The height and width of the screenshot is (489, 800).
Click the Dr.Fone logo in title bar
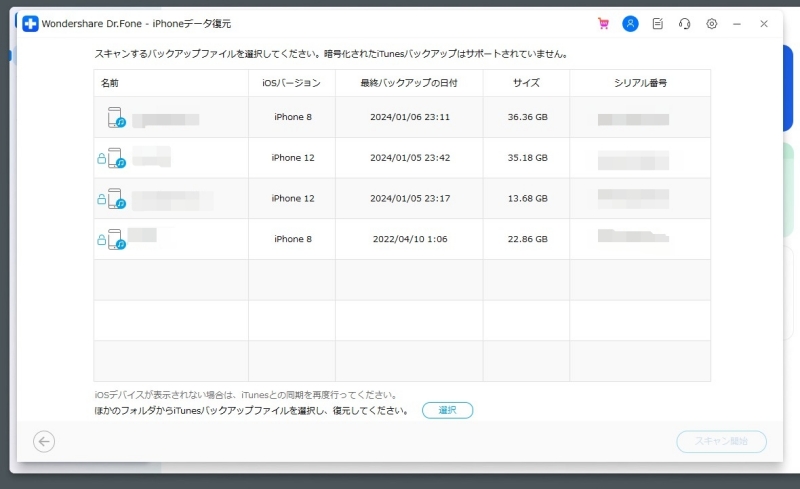point(30,23)
